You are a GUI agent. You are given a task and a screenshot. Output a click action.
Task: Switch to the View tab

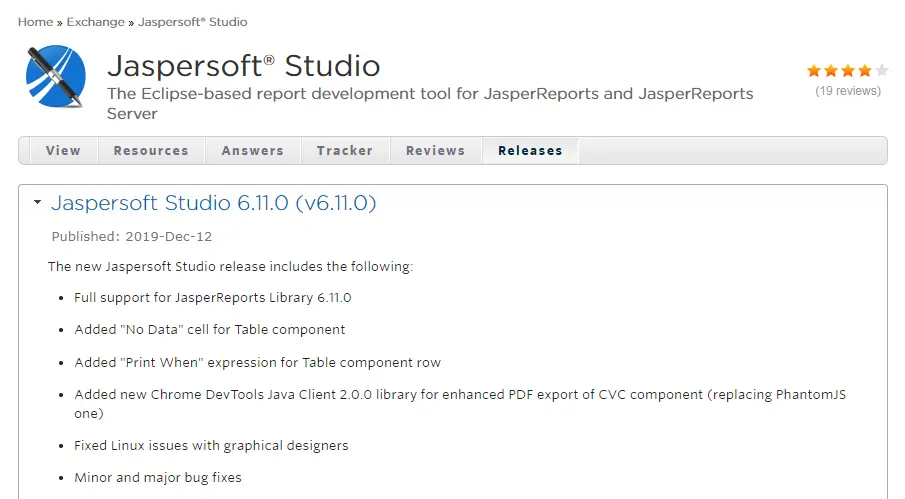pos(63,151)
